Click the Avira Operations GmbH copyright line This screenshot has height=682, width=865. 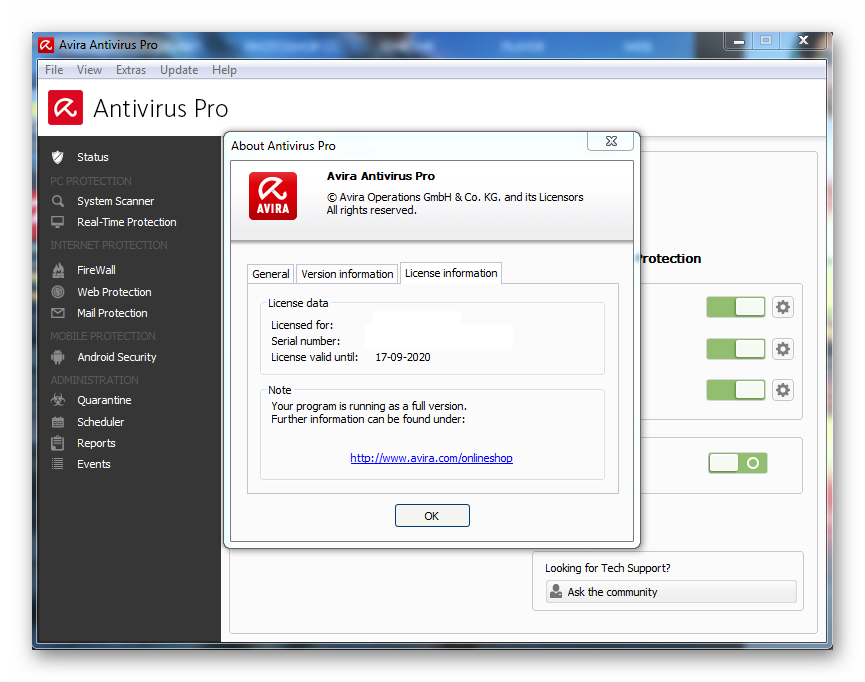pyautogui.click(x=455, y=197)
